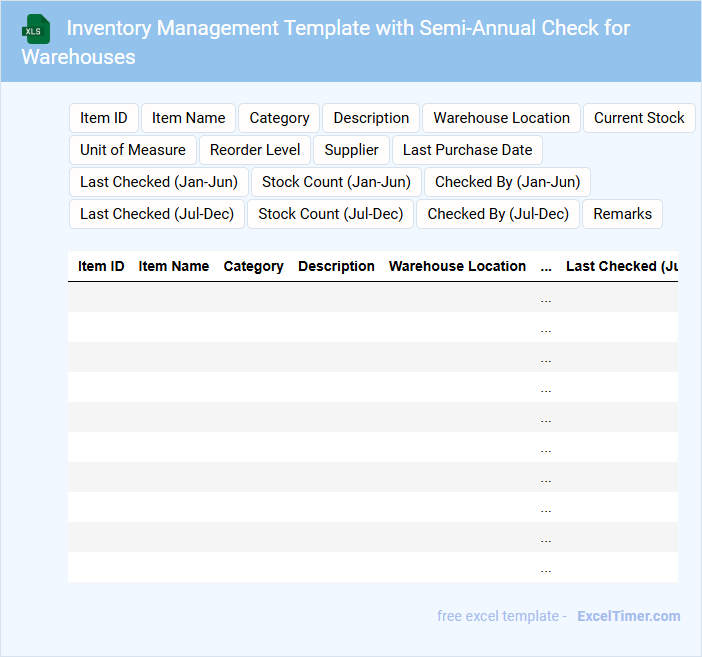Choose the Checked By (Jan-Jun) tag
This screenshot has height=657, width=702.
coord(507,182)
